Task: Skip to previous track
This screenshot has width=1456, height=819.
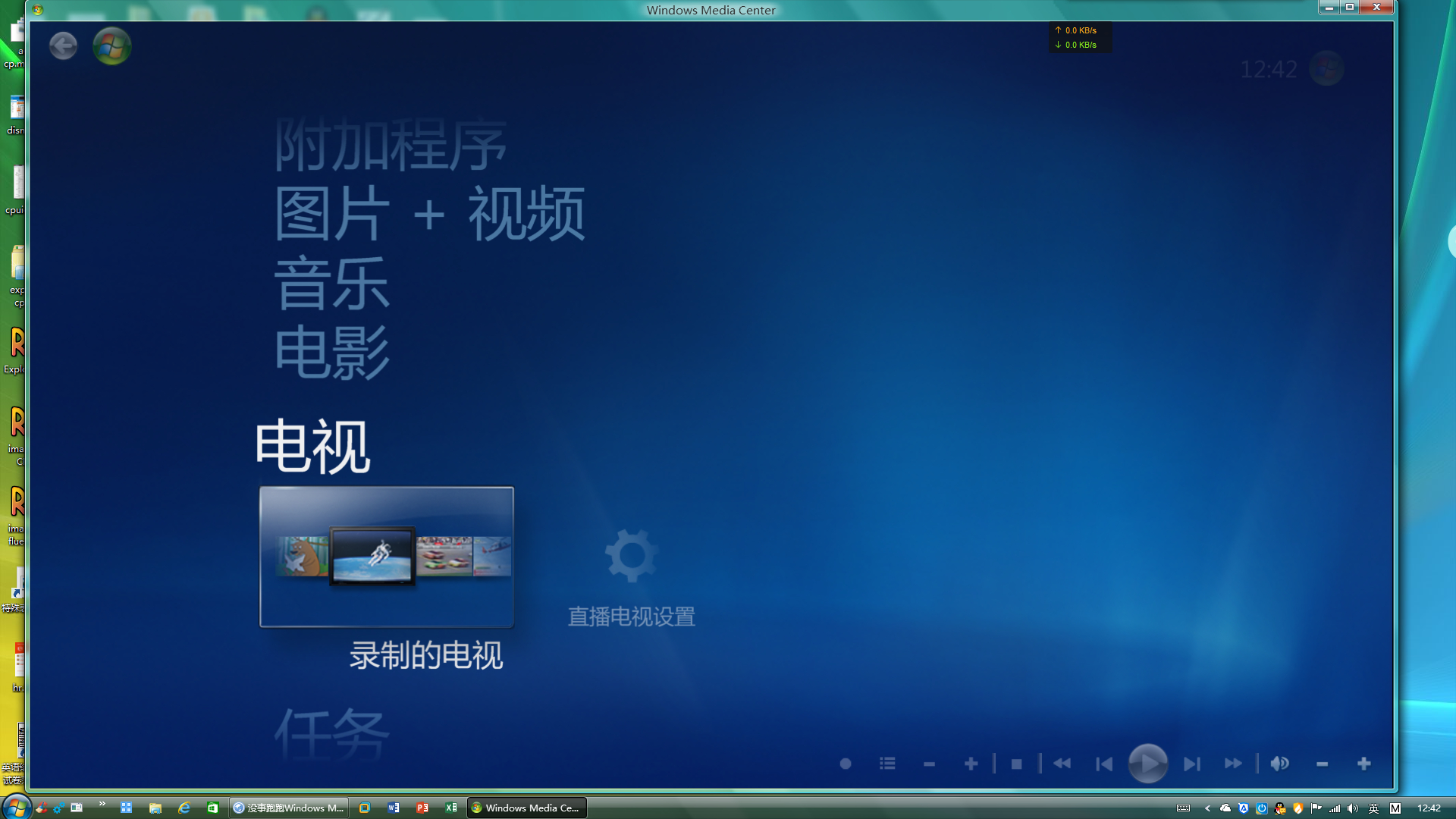Action: pyautogui.click(x=1104, y=764)
